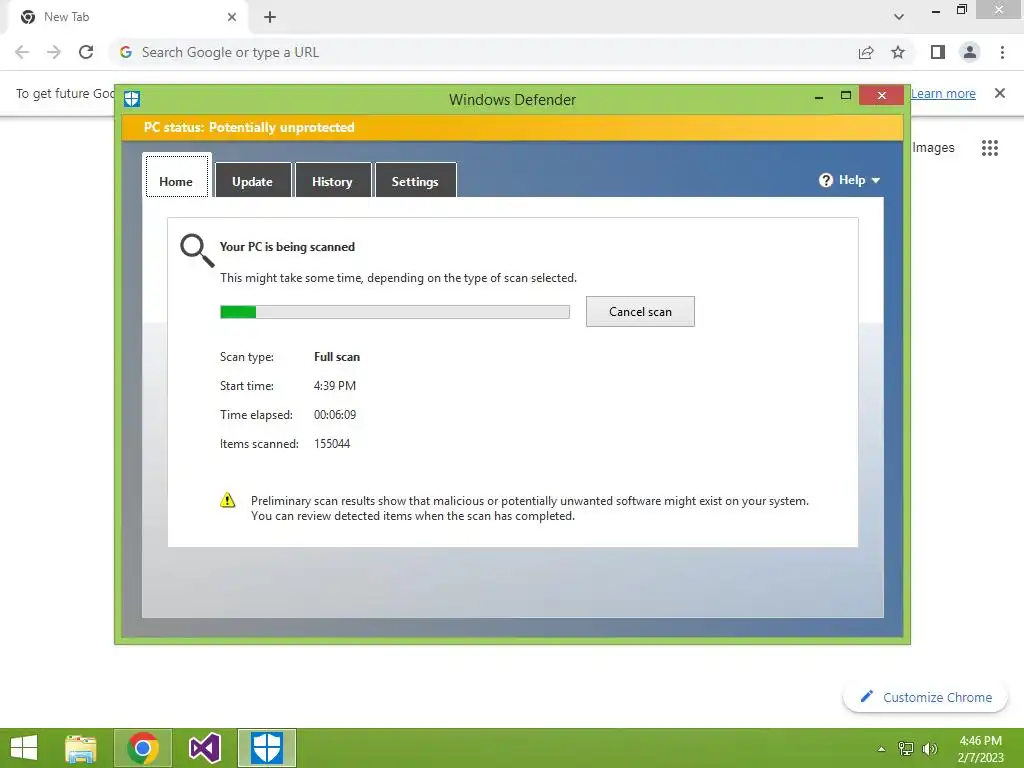Share this page icon in address bar

(x=866, y=52)
